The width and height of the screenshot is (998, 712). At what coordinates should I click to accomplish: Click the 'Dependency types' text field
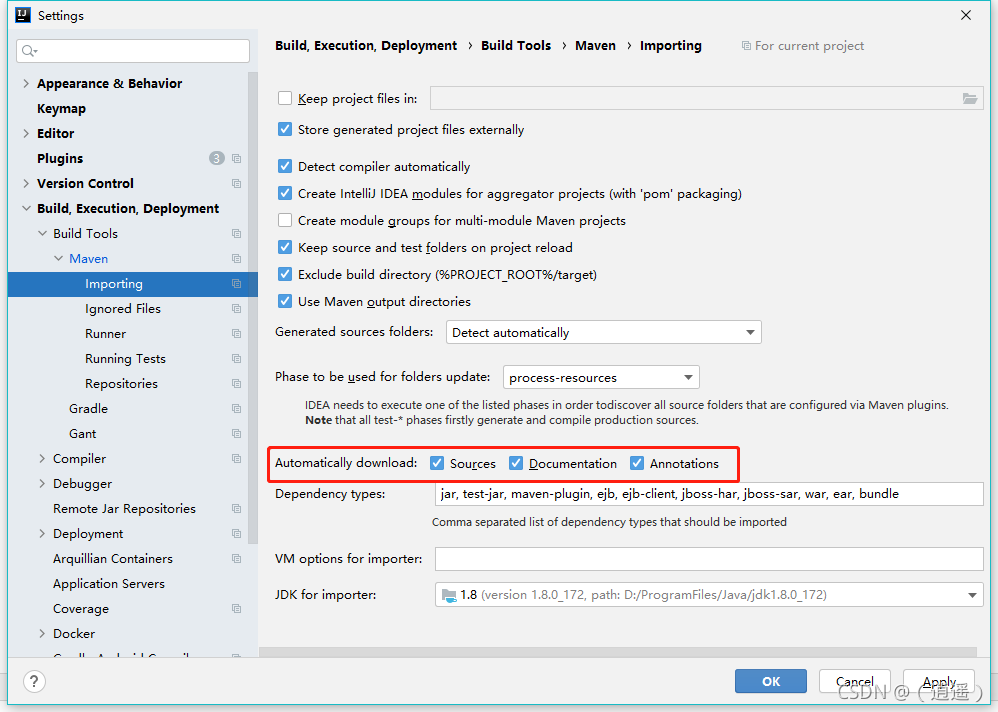click(709, 494)
